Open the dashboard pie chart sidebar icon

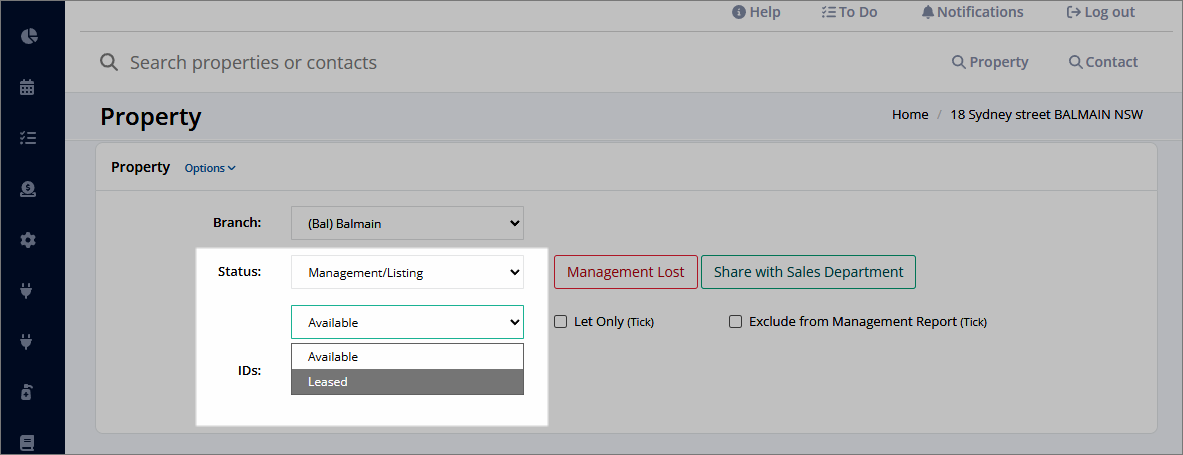click(29, 36)
